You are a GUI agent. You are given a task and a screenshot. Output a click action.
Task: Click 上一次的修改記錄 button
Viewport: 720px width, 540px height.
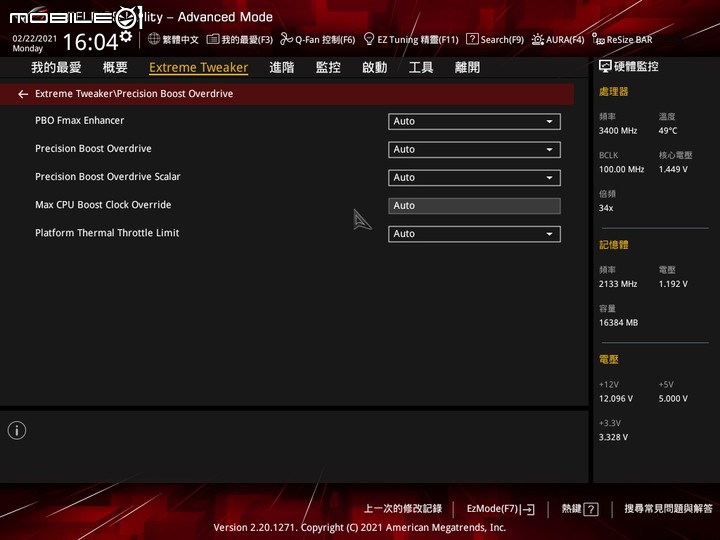tap(403, 509)
